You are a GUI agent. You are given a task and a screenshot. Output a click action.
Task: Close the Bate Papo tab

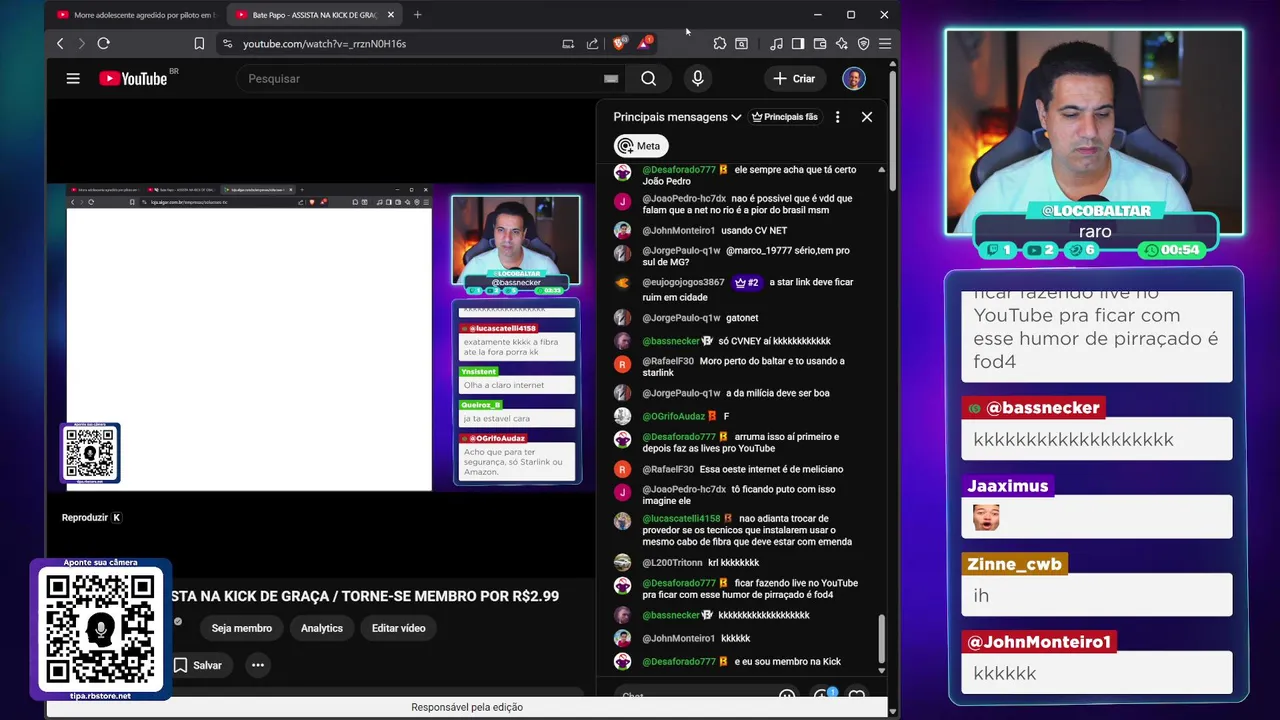tap(391, 15)
